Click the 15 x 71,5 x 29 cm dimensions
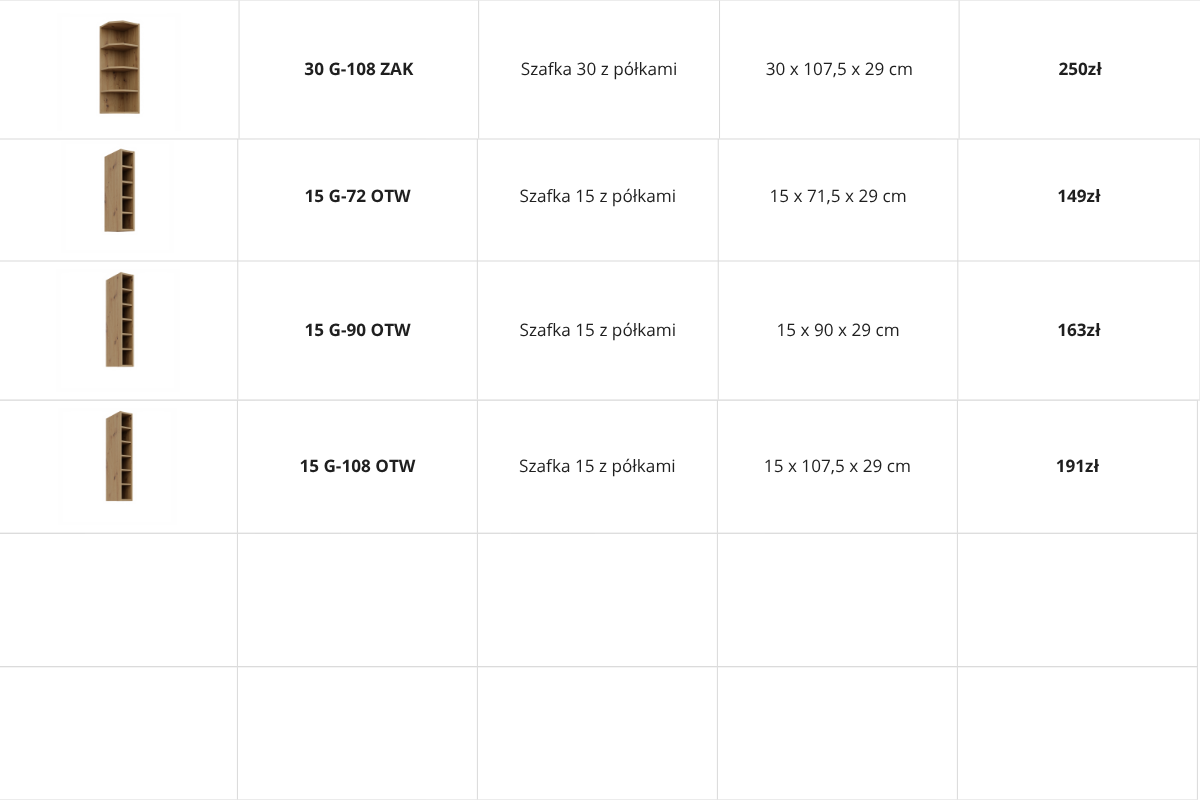Image resolution: width=1200 pixels, height=800 pixels. click(x=838, y=196)
